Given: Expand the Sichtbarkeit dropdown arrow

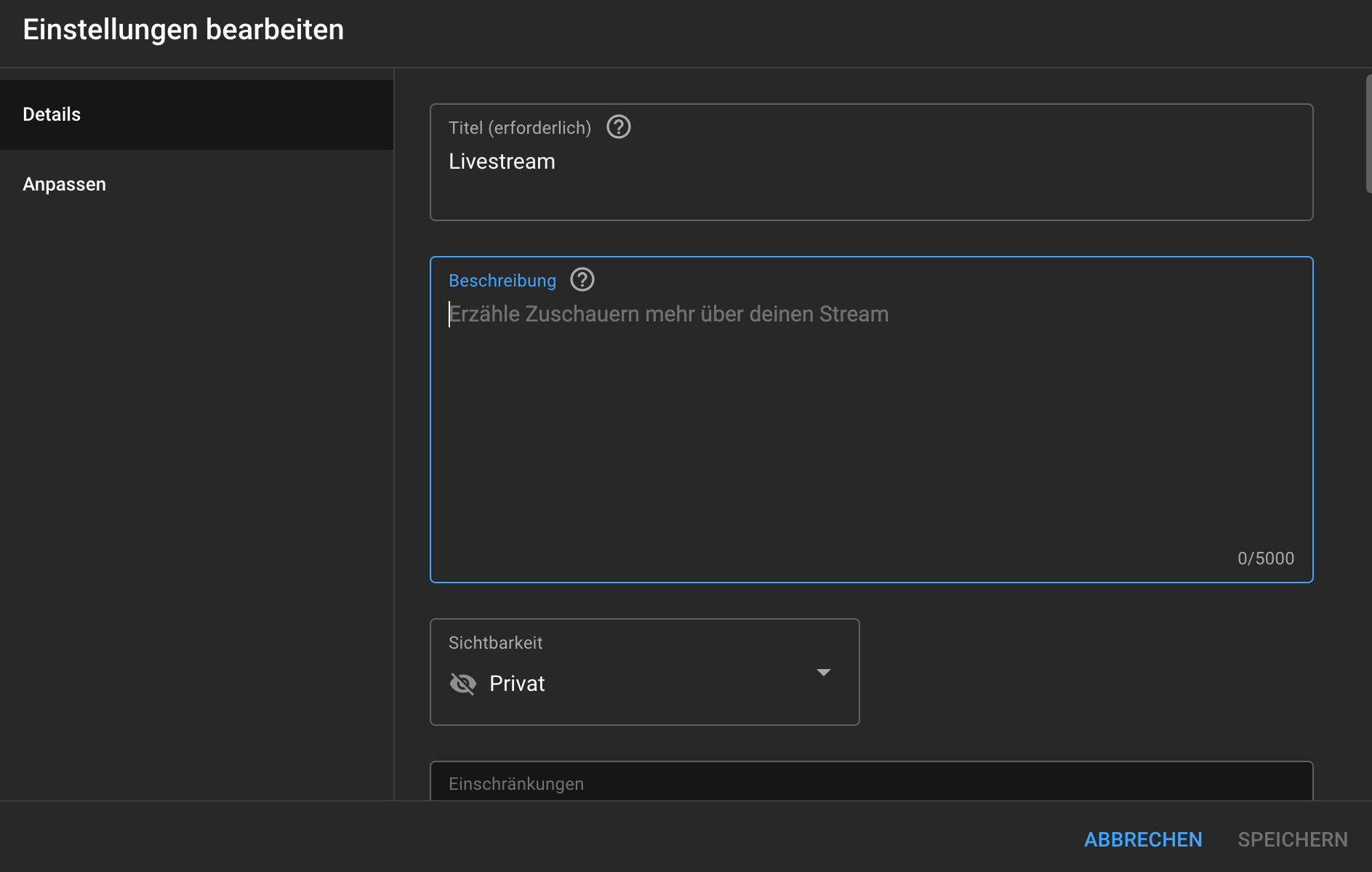Looking at the screenshot, I should tap(823, 673).
